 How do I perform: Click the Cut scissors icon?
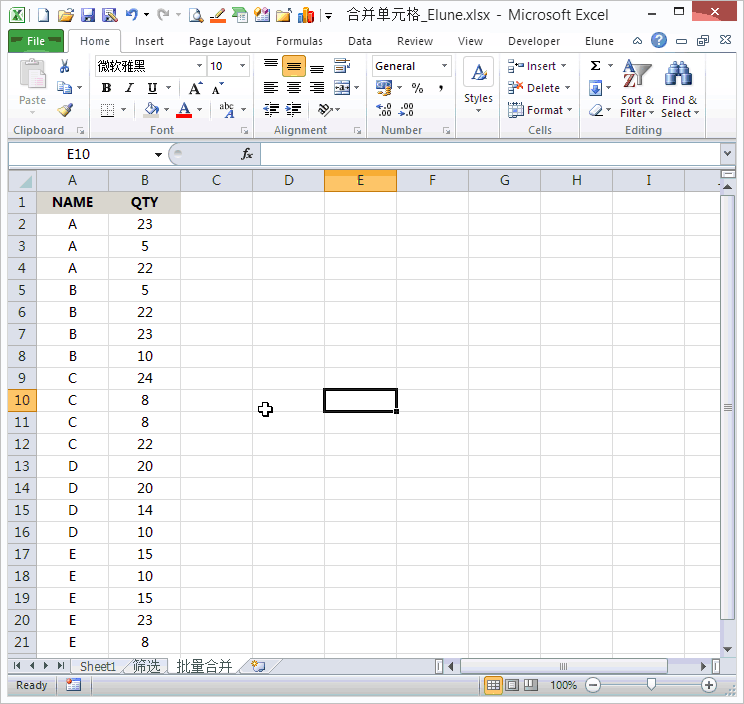pyautogui.click(x=65, y=66)
